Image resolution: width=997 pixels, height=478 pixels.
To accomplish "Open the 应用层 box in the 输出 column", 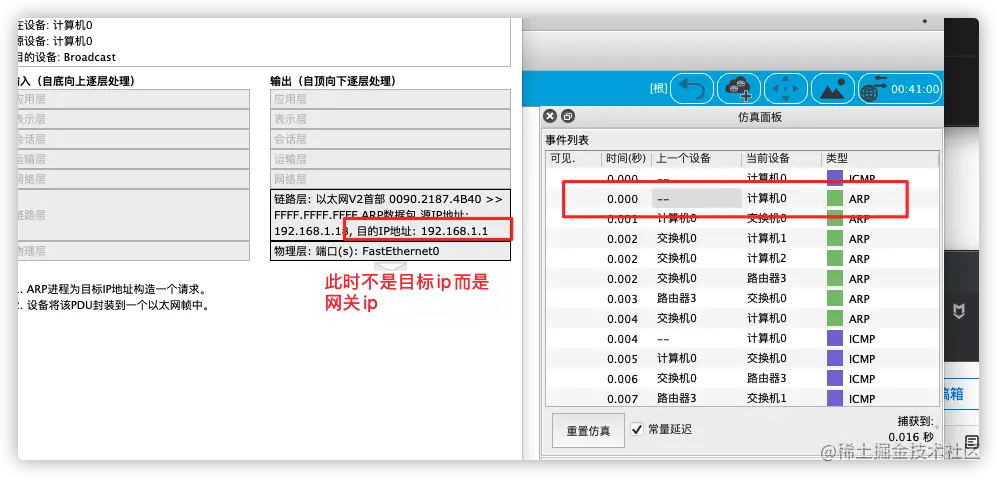I will tap(390, 99).
